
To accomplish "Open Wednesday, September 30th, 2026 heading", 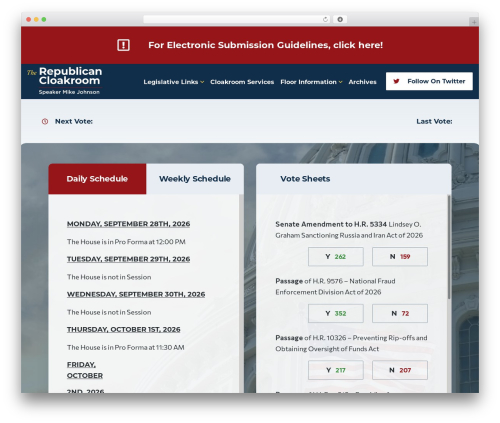I will coord(136,294).
